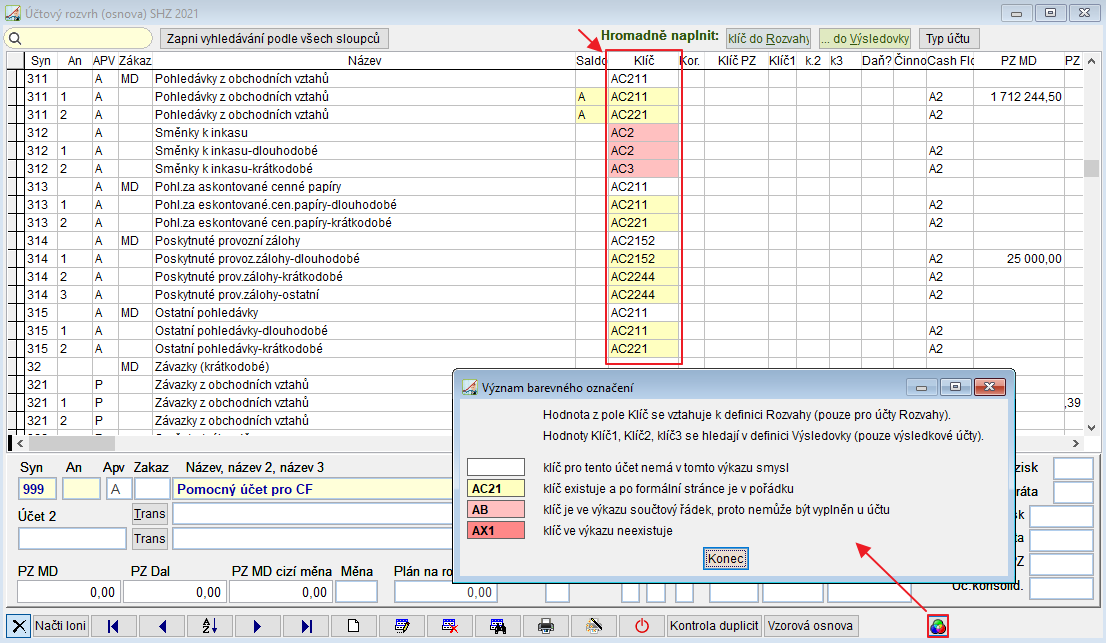Image resolution: width=1106 pixels, height=643 pixels.
Task: Click the pink AB legend swatch
Action: (496, 510)
